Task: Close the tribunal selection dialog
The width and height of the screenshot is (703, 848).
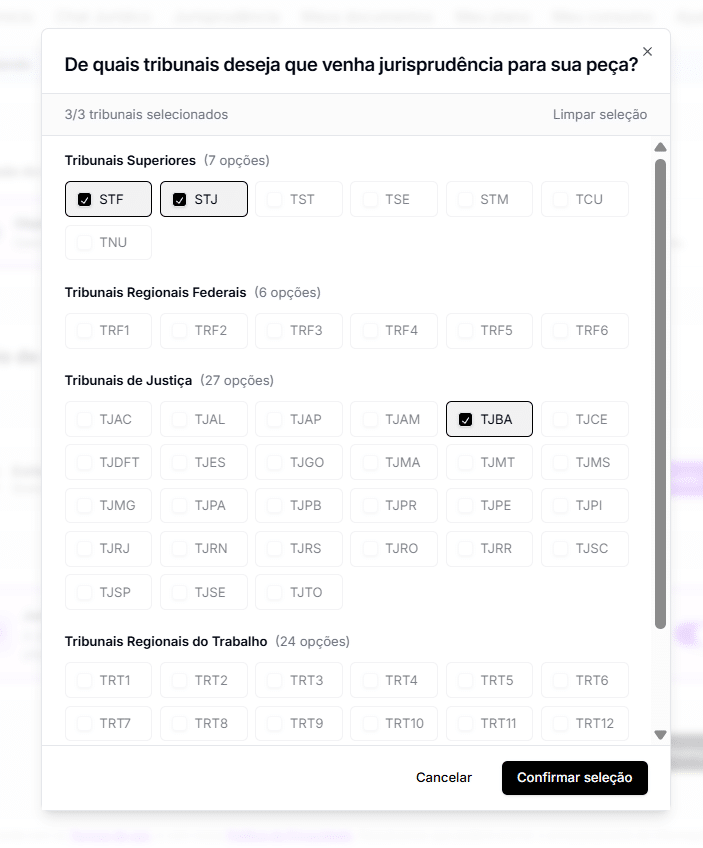Action: pos(647,52)
